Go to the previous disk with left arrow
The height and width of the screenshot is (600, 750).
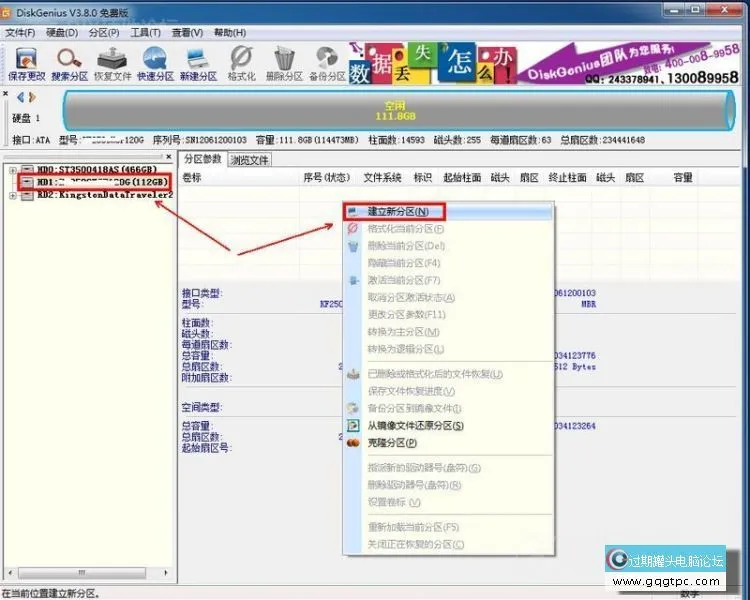click(18, 97)
